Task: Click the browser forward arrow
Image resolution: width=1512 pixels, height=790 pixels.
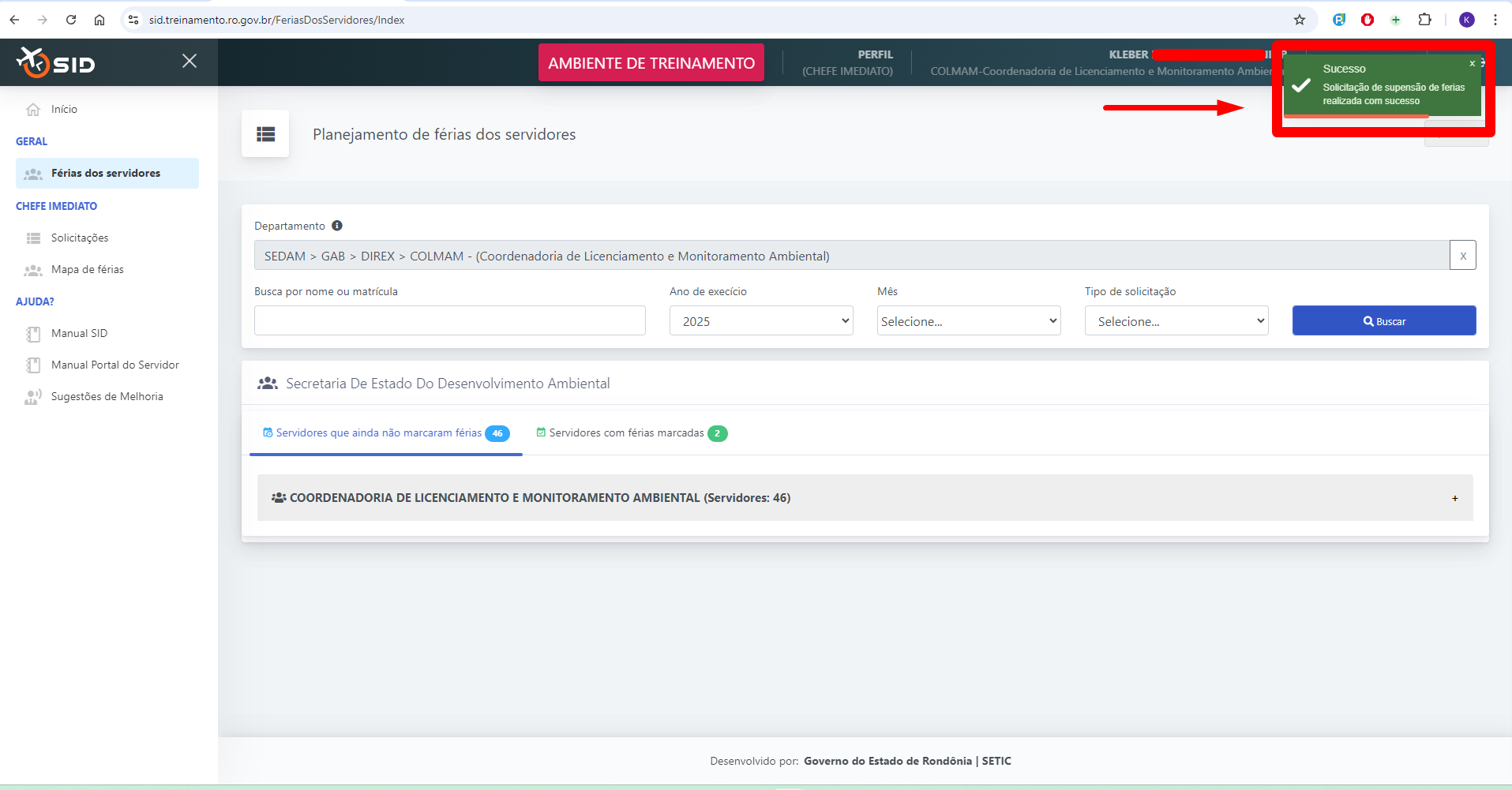Action: point(43,20)
